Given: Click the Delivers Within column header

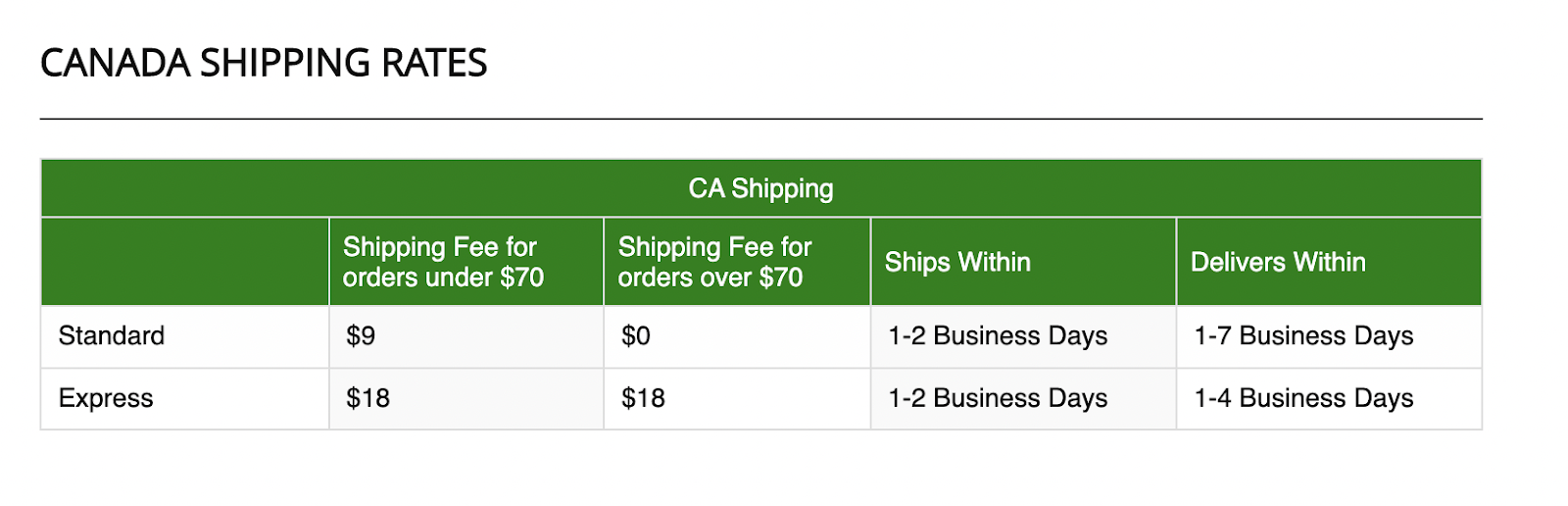Looking at the screenshot, I should (1278, 262).
